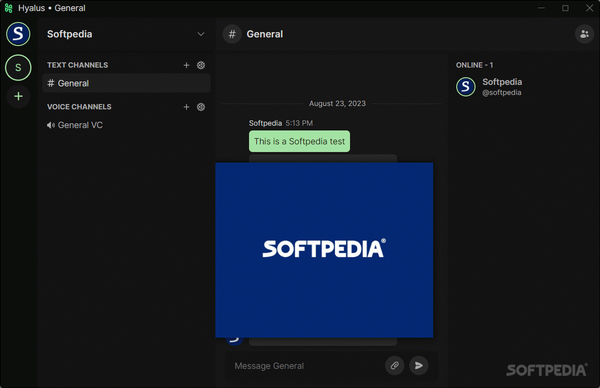Open Text Channels settings gear
Viewport: 600px width, 388px height.
[201, 65]
